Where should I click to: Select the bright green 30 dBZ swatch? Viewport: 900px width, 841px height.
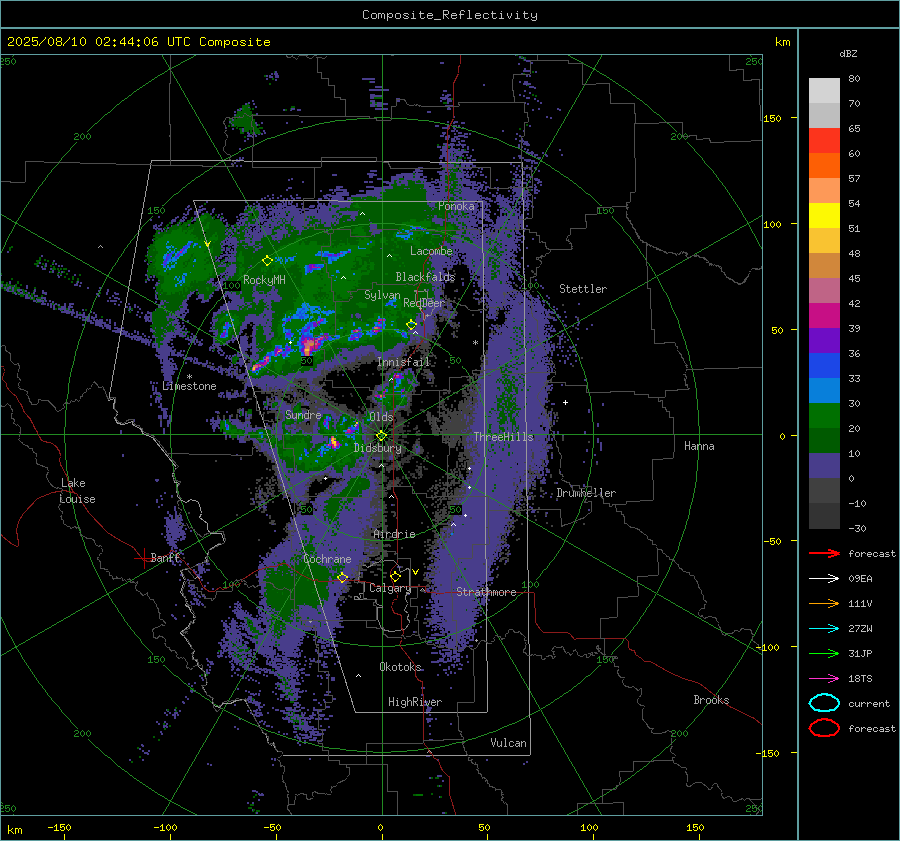click(x=824, y=416)
